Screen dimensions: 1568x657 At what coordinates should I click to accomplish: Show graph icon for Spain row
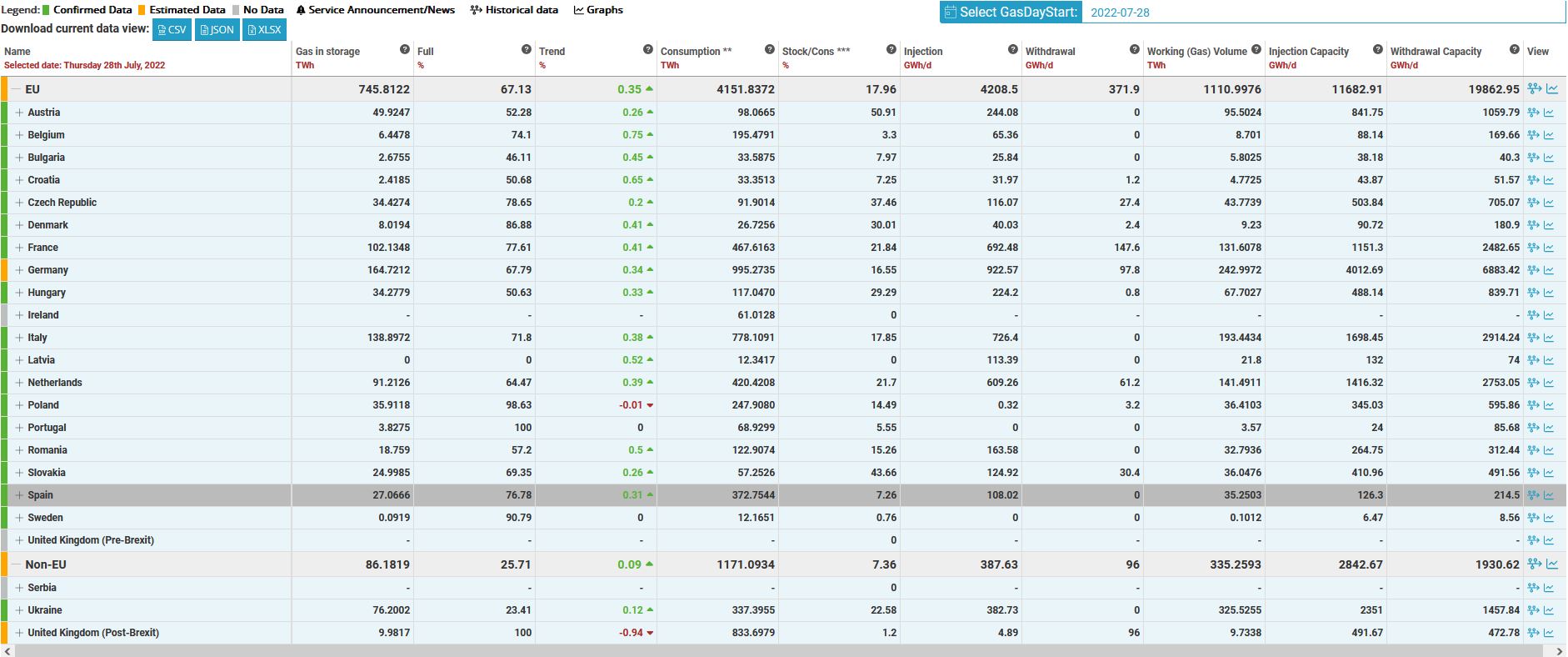pyautogui.click(x=1550, y=495)
